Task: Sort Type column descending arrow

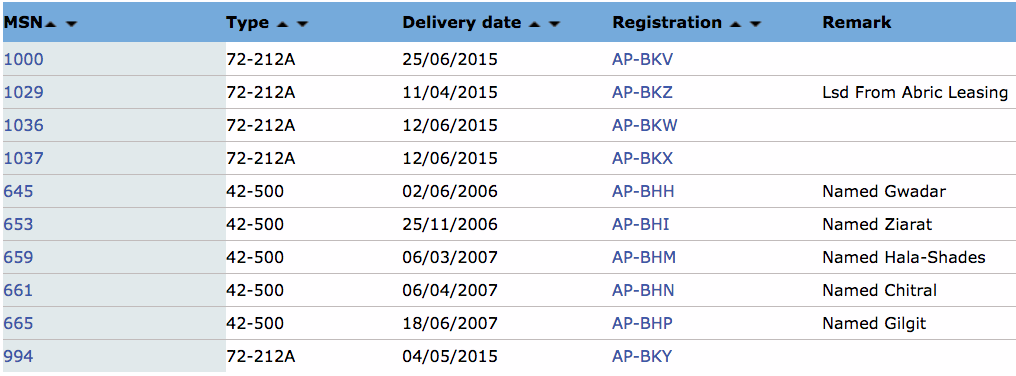Action: pyautogui.click(x=302, y=24)
